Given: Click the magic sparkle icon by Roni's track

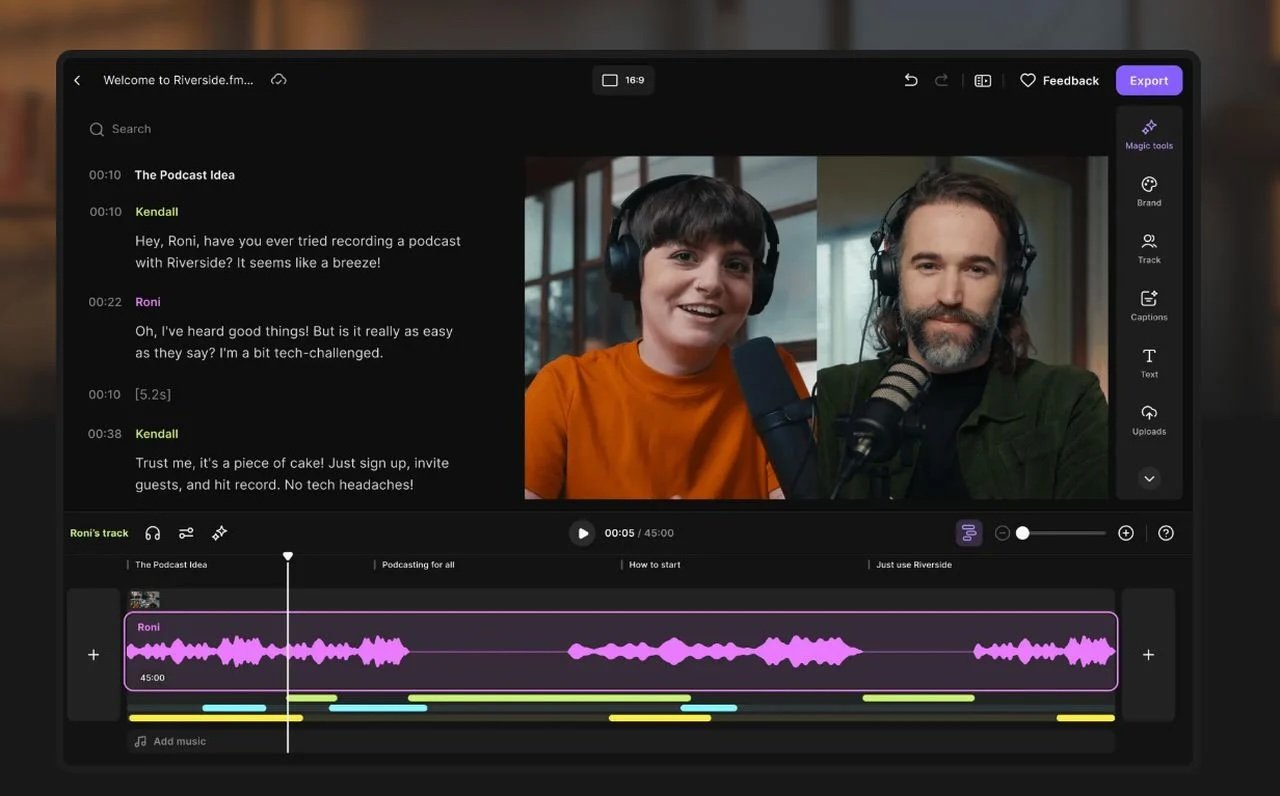Looking at the screenshot, I should click(220, 533).
